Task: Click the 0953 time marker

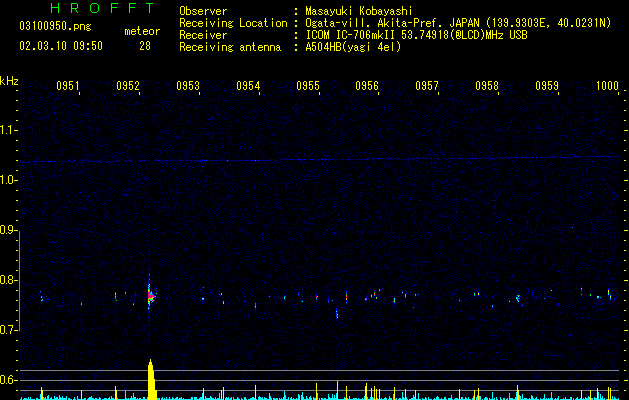Action: pyautogui.click(x=188, y=85)
